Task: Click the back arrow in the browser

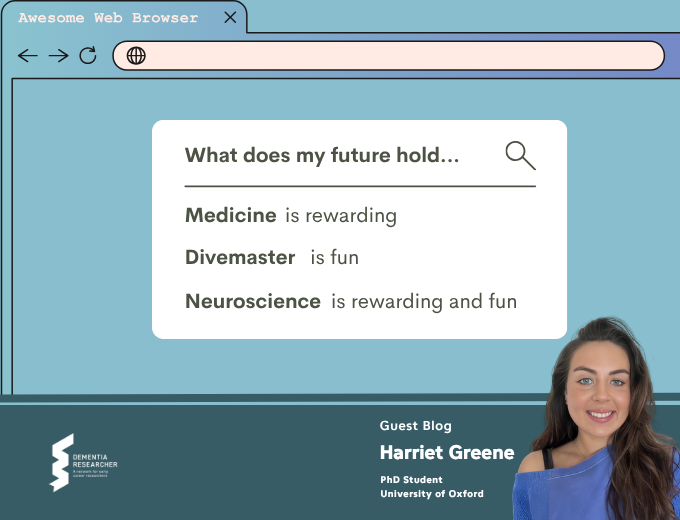Action: coord(28,56)
